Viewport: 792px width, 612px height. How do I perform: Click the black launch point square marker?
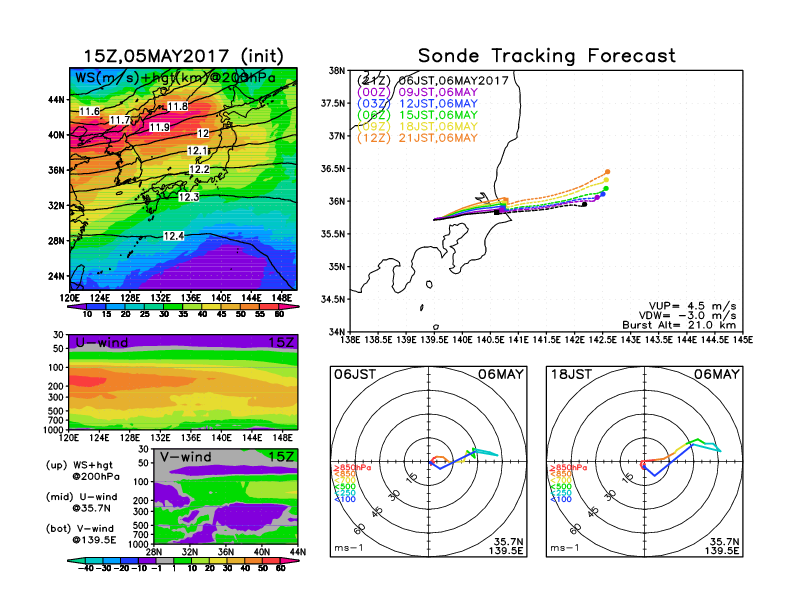(x=497, y=211)
